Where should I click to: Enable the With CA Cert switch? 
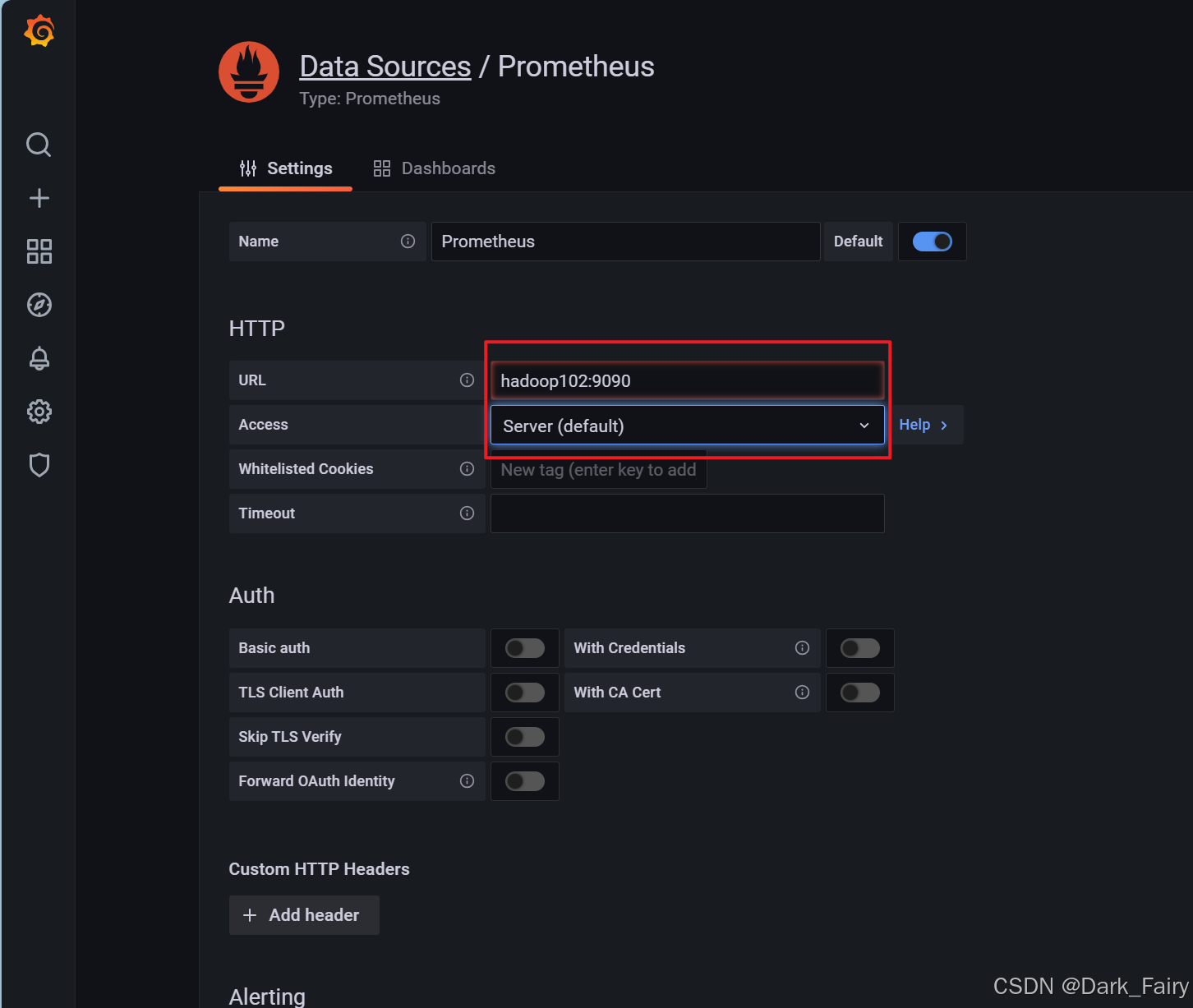(860, 693)
